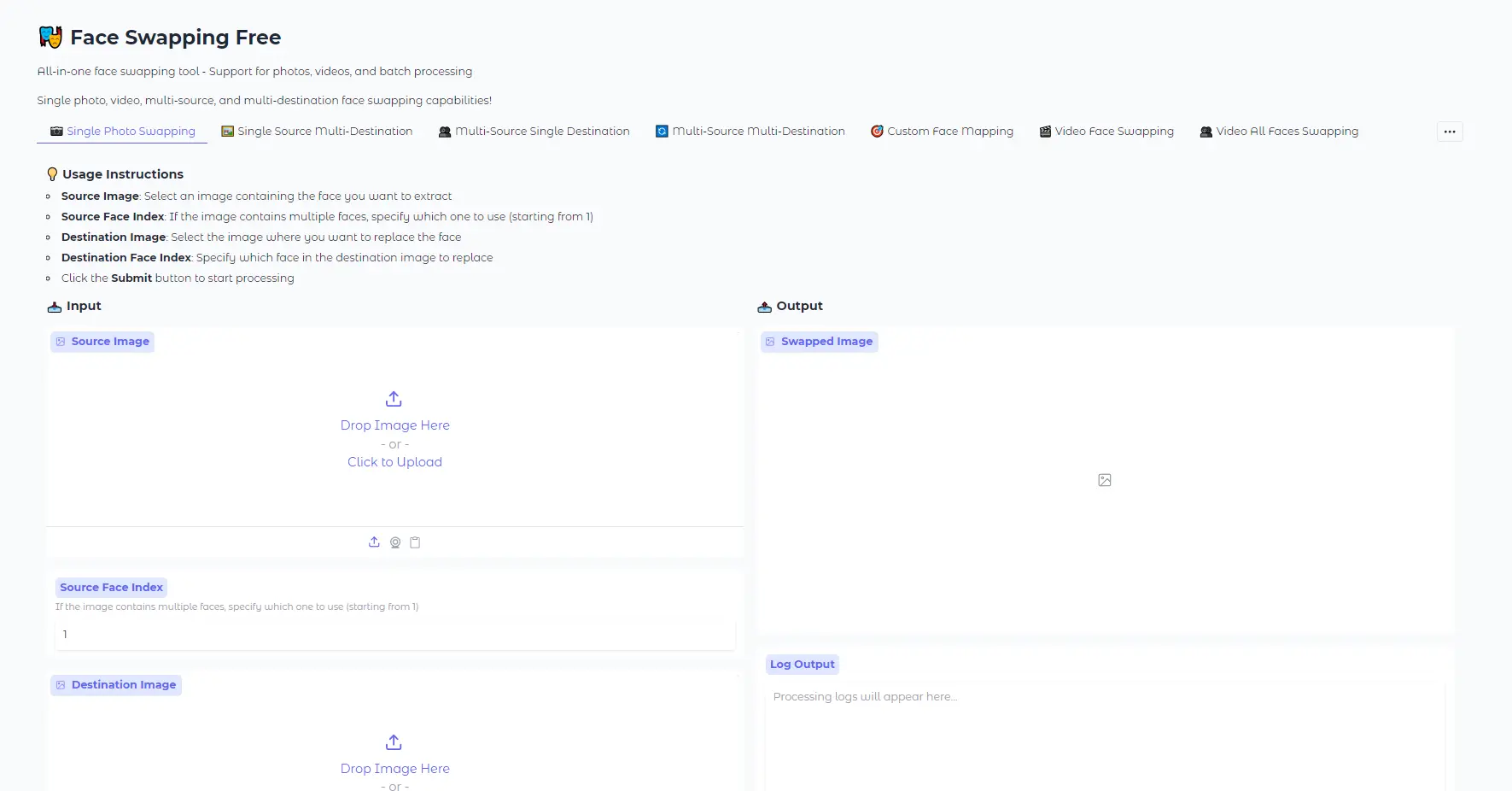Switch to Video All Faces Swapping tab

click(1278, 132)
